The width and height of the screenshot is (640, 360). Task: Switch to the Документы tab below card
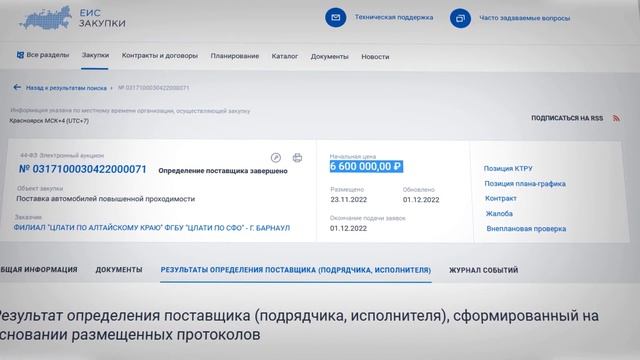[x=119, y=270]
